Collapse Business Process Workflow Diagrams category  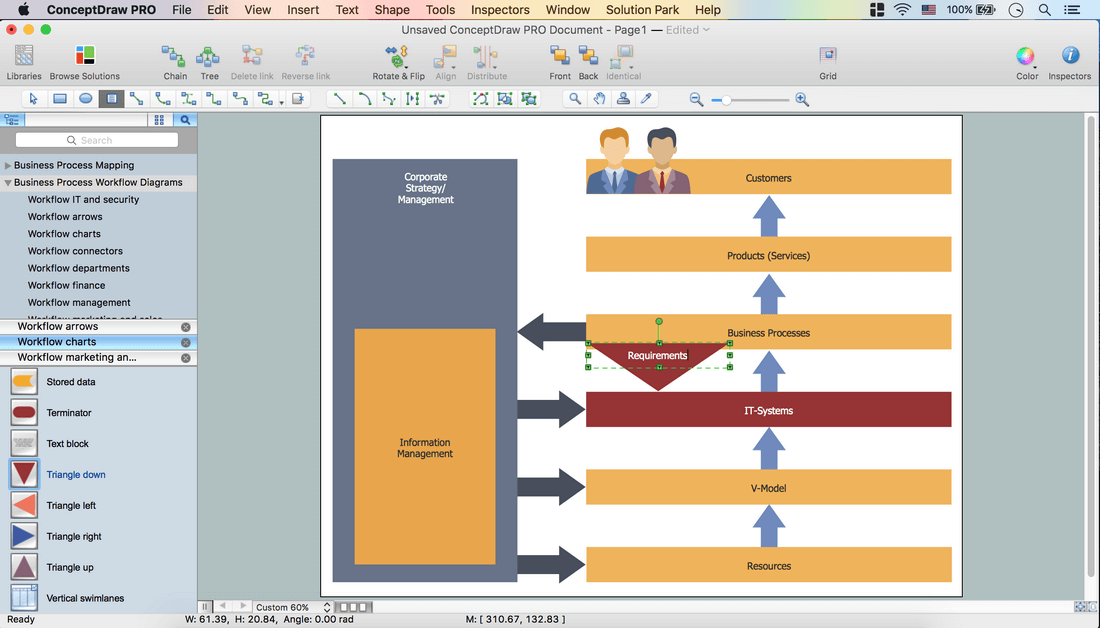click(x=8, y=183)
